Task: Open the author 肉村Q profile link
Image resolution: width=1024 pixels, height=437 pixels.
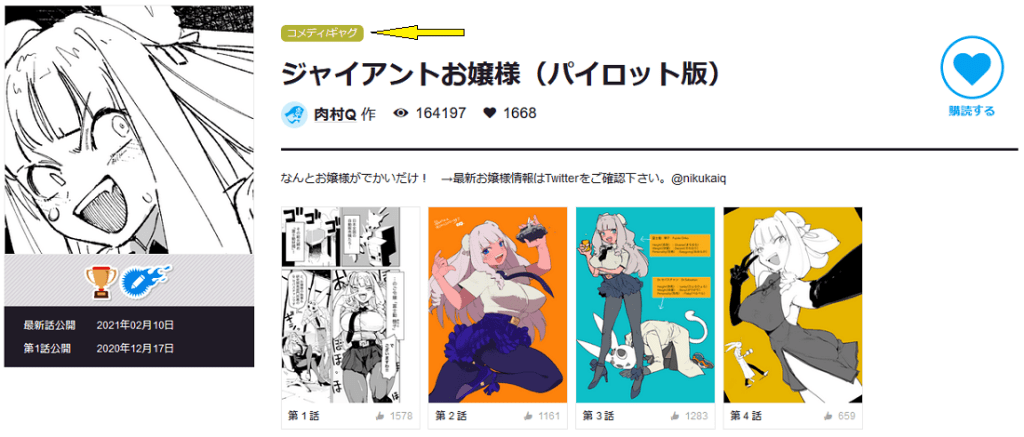Action: pos(334,114)
